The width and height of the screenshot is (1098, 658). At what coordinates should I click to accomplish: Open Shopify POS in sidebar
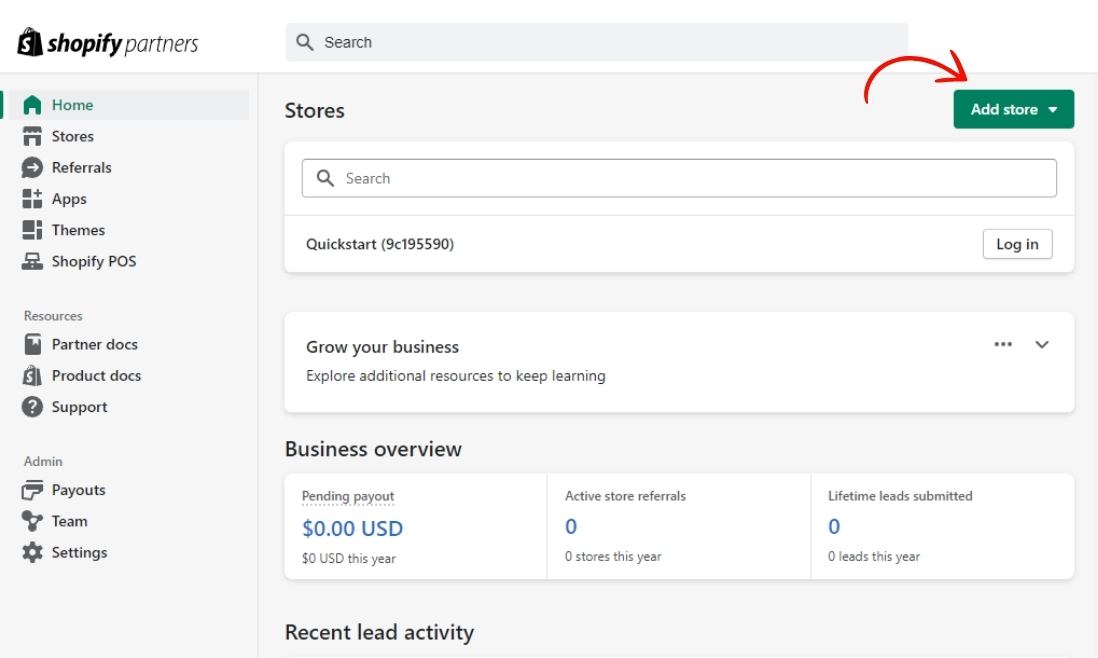[x=94, y=261]
